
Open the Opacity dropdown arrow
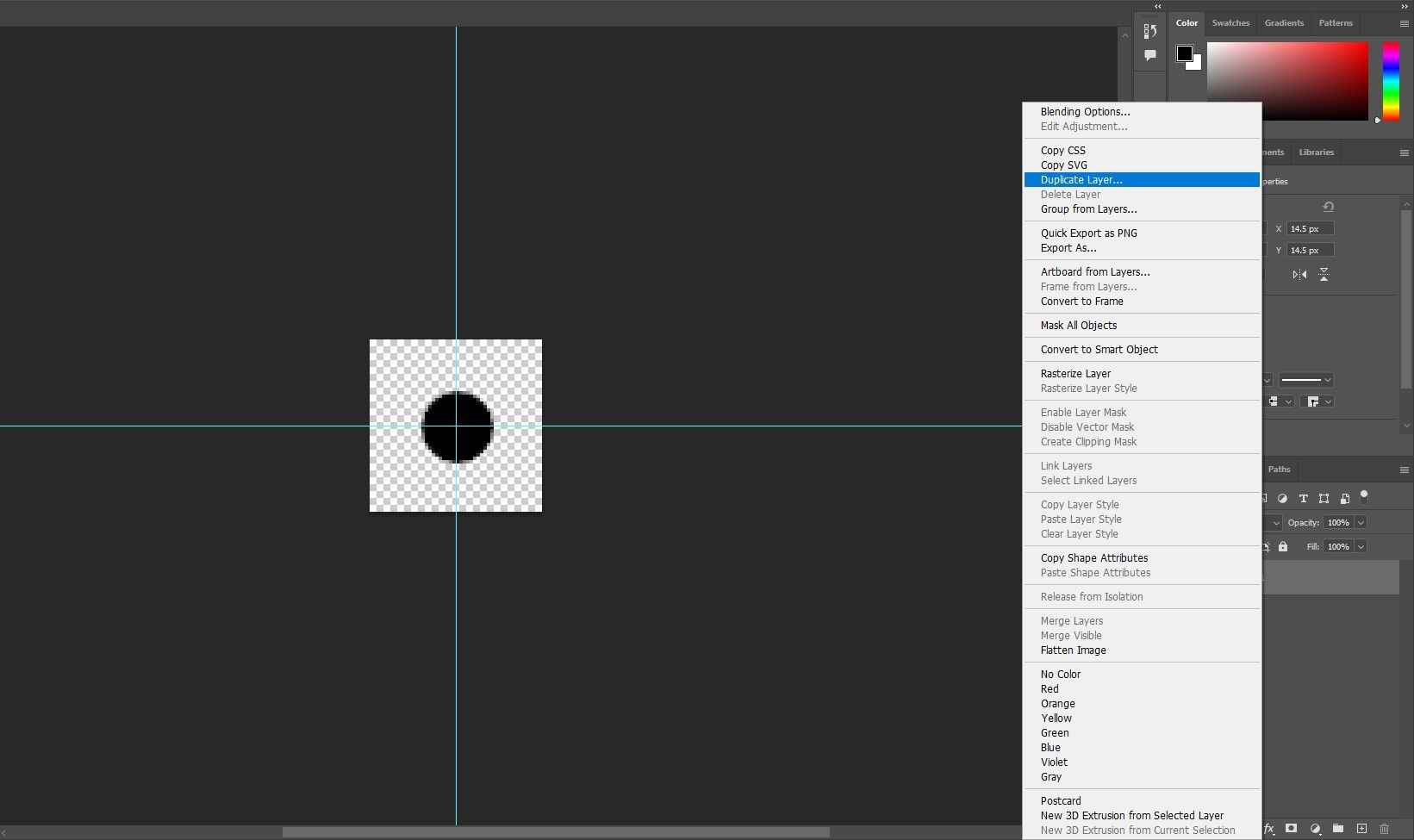click(1361, 523)
